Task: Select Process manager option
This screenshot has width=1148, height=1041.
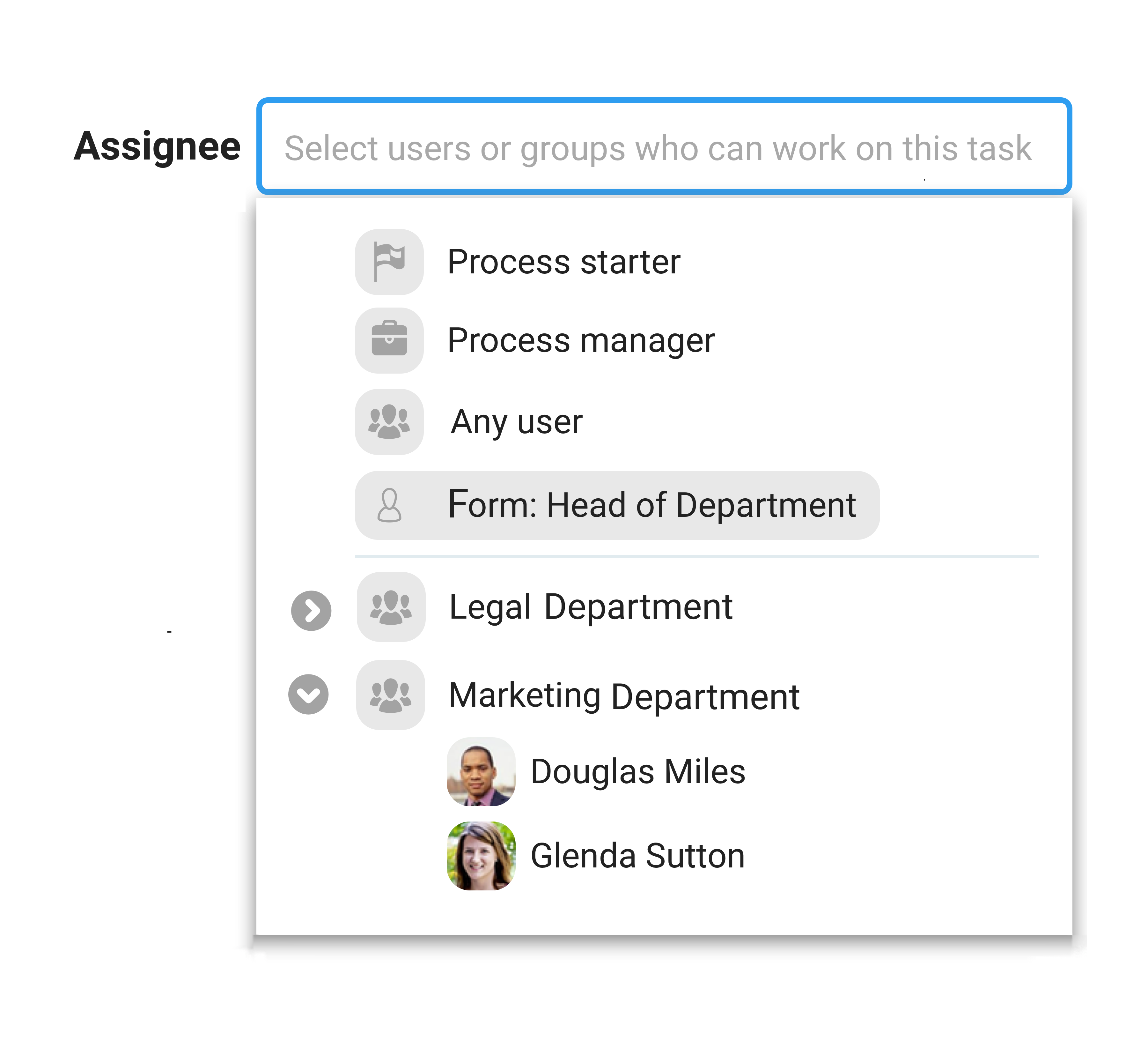Action: click(580, 340)
